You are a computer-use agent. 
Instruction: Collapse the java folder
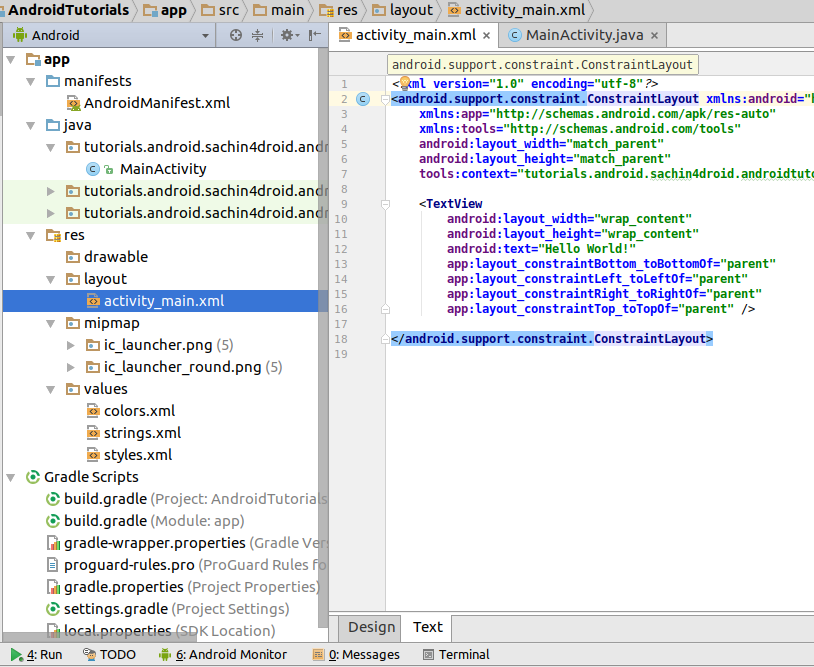pyautogui.click(x=31, y=126)
